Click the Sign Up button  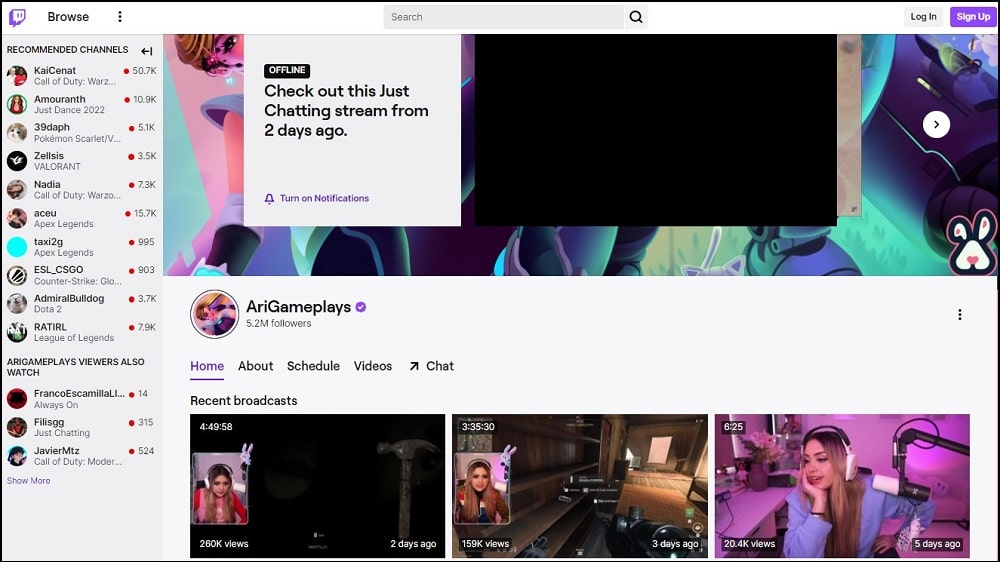coord(972,17)
